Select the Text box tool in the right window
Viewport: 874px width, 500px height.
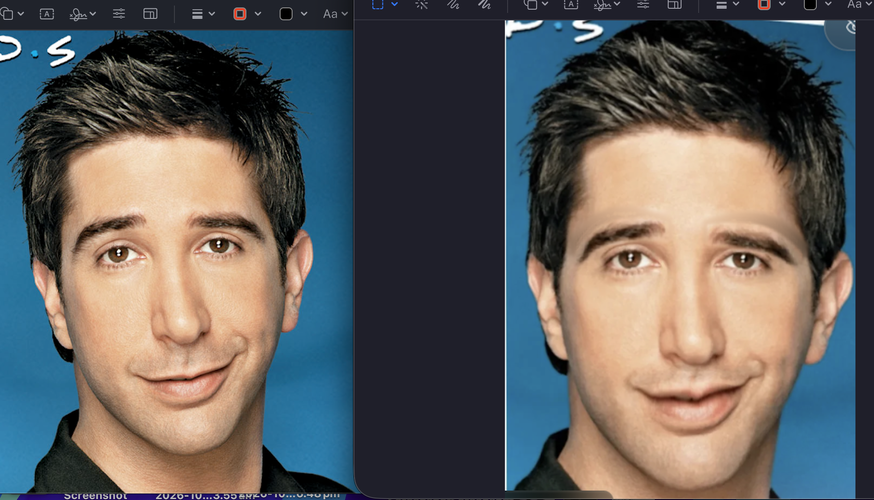coord(571,4)
